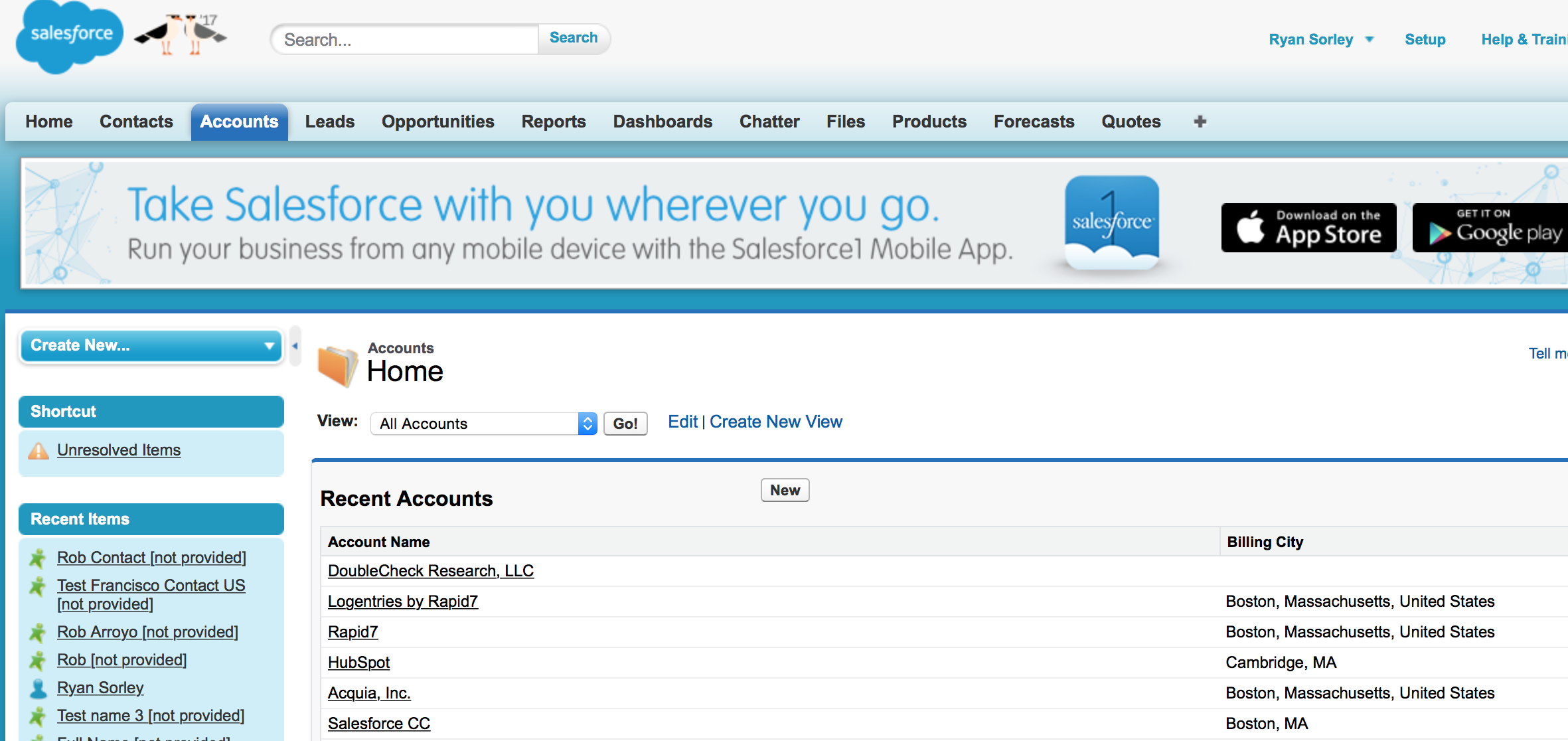Screen dimensions: 1568x741
Task: Expand the Create New... dropdown
Action: tap(151, 346)
